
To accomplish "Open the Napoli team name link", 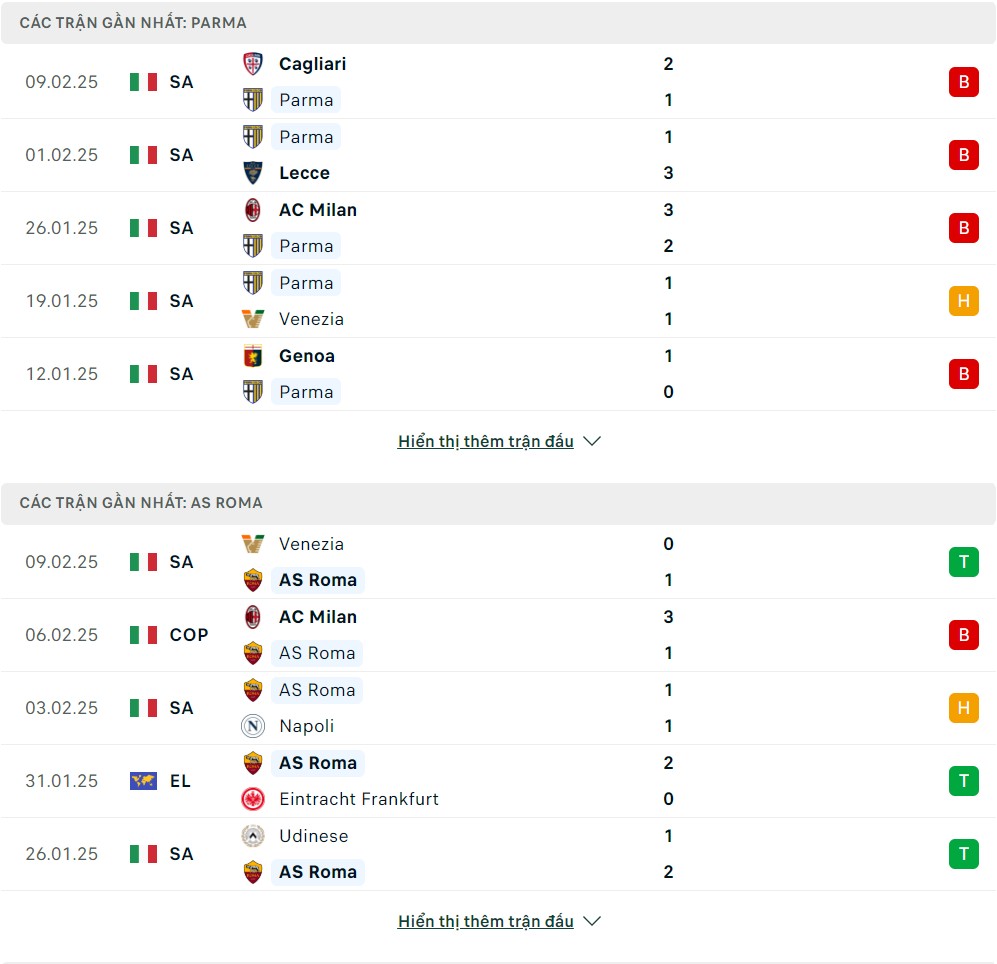I will click(306, 726).
